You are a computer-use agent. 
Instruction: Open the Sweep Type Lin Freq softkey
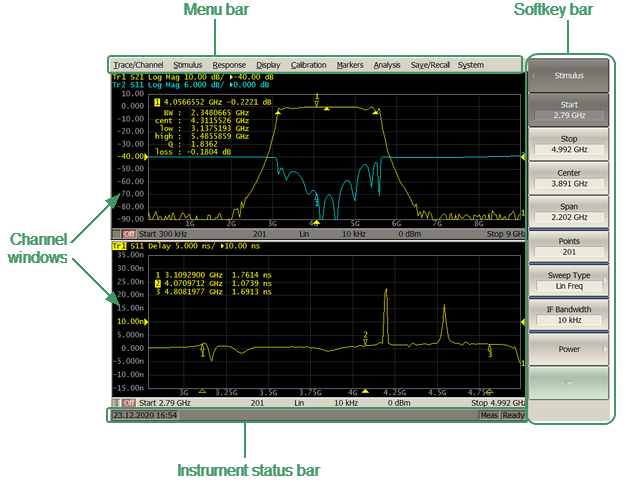click(x=569, y=280)
